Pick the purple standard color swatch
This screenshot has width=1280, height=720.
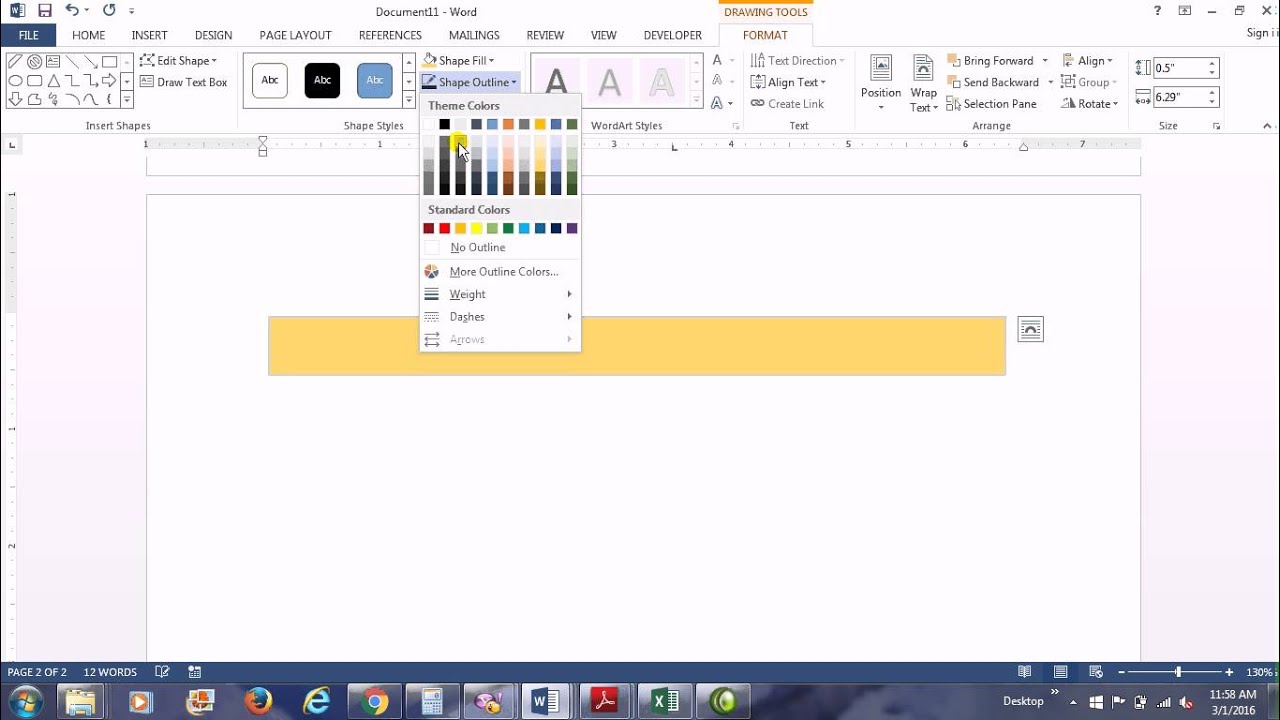(572, 229)
